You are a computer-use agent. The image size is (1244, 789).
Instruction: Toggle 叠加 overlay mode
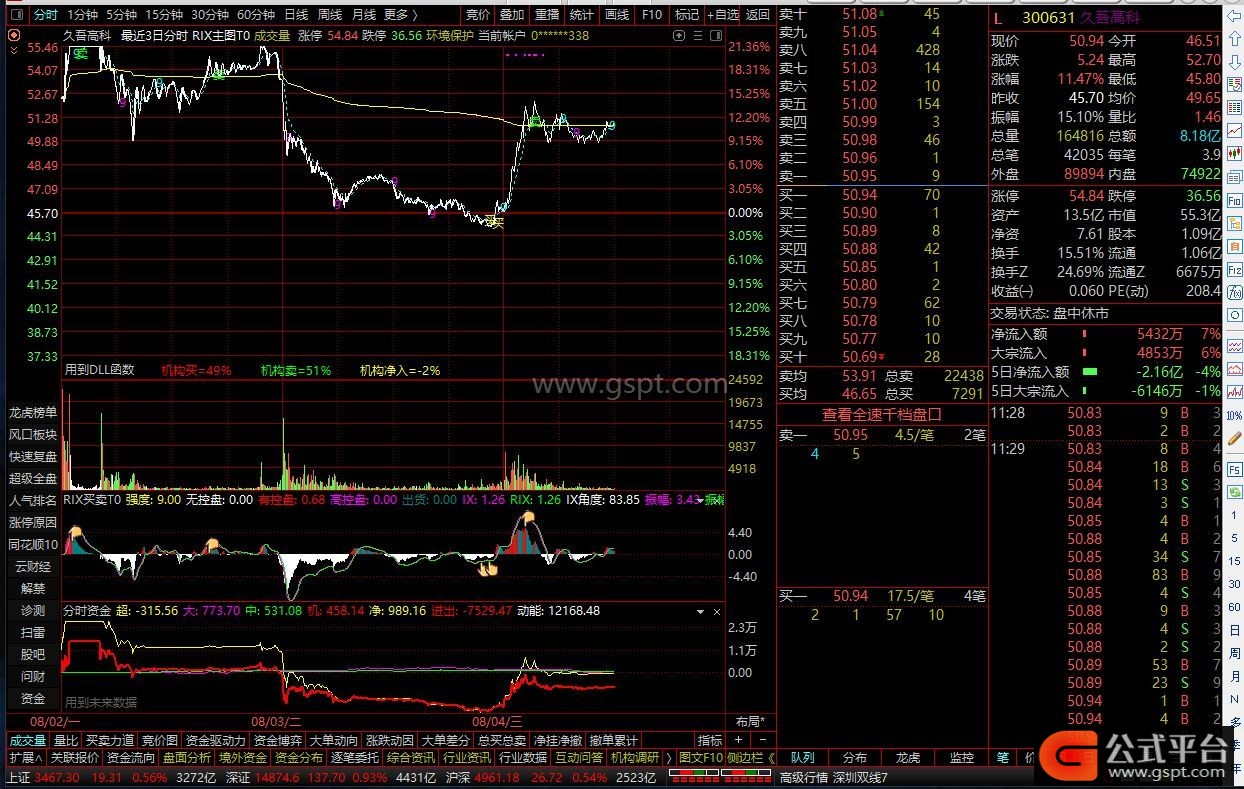coord(511,15)
